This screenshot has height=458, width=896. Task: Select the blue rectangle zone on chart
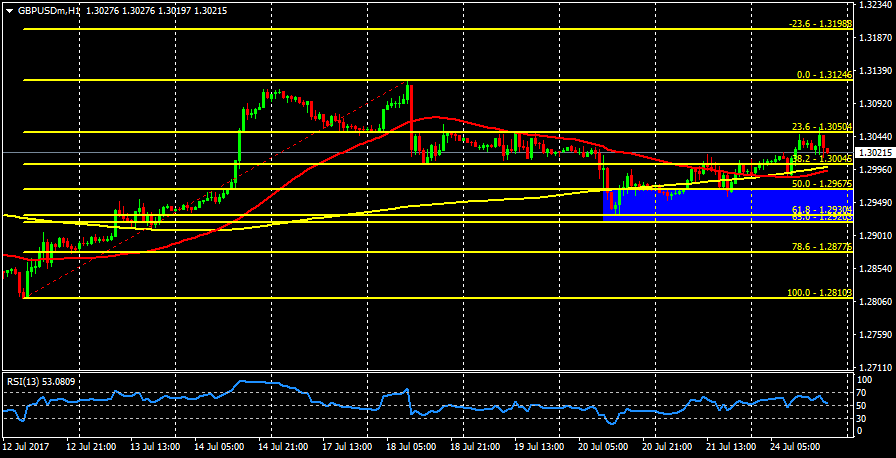[x=728, y=201]
